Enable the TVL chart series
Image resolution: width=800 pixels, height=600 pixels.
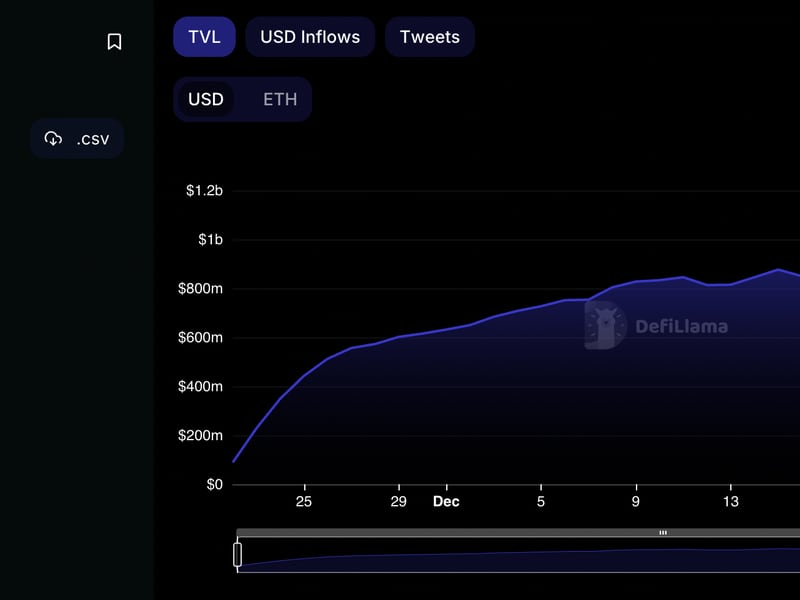204,37
